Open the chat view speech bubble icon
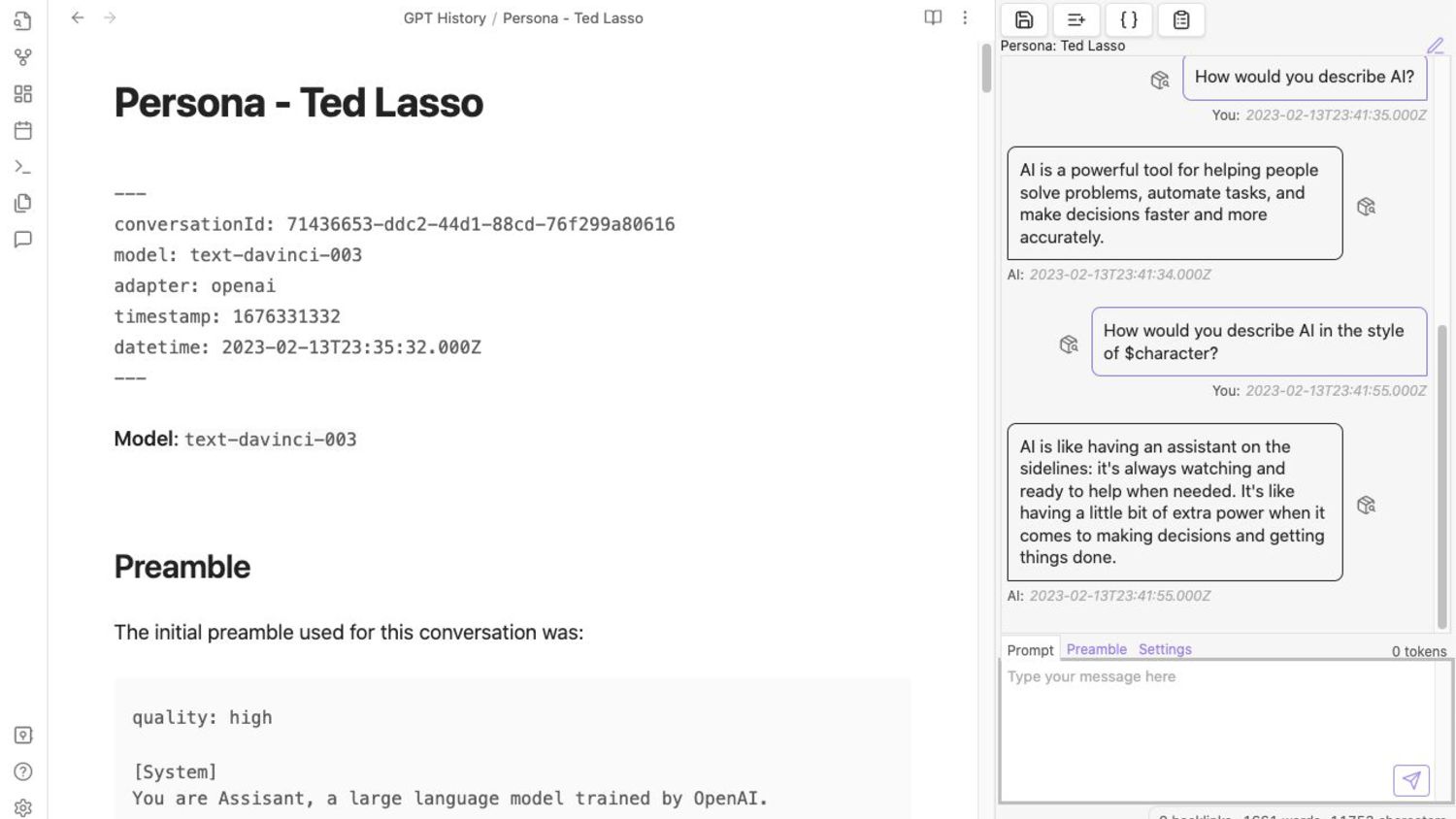 coord(23,240)
